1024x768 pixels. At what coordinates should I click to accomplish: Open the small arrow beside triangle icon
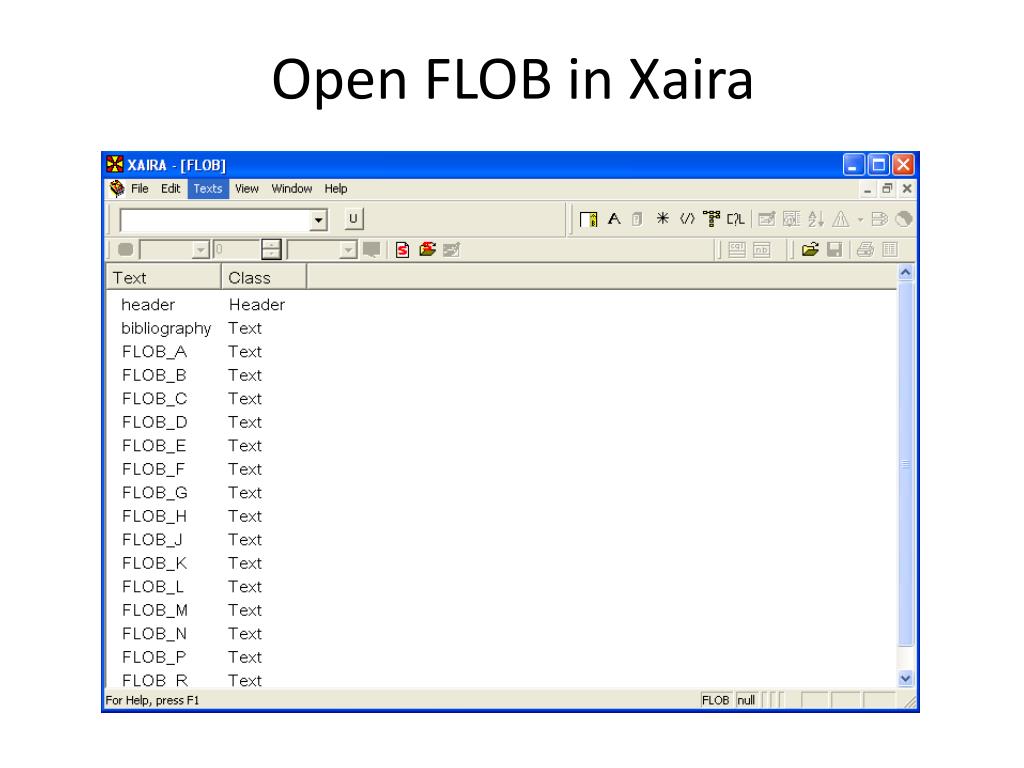tap(860, 220)
